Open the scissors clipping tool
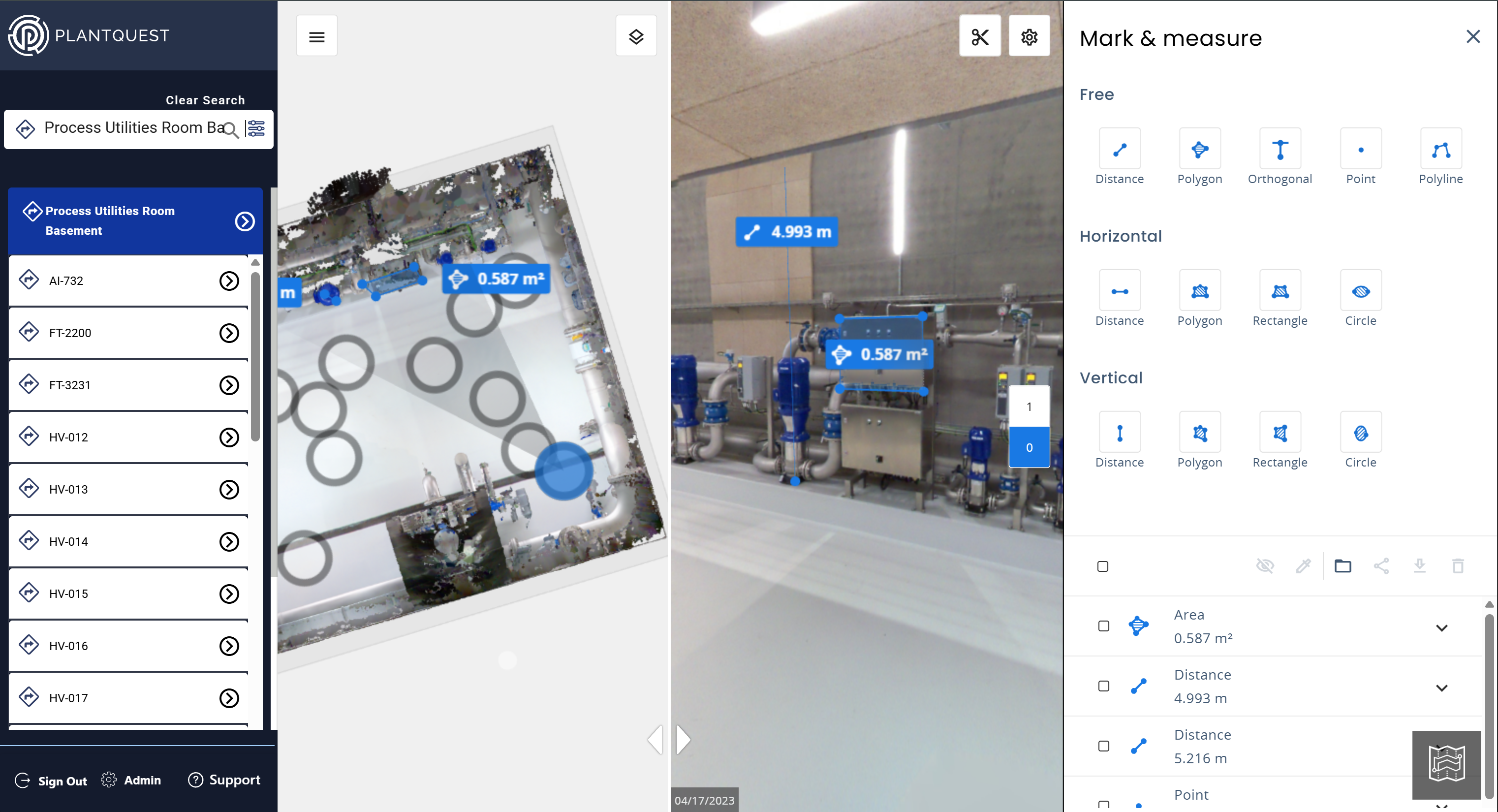This screenshot has height=812, width=1498. [x=979, y=36]
